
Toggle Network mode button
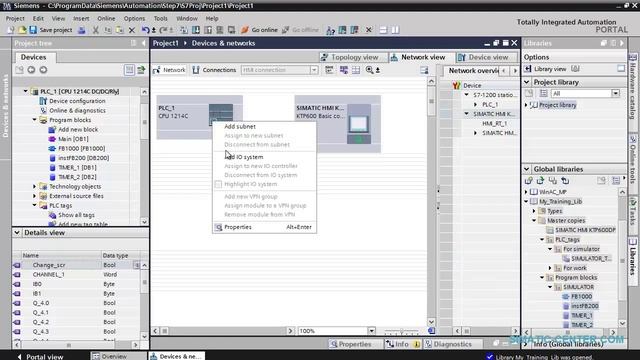click(x=169, y=70)
